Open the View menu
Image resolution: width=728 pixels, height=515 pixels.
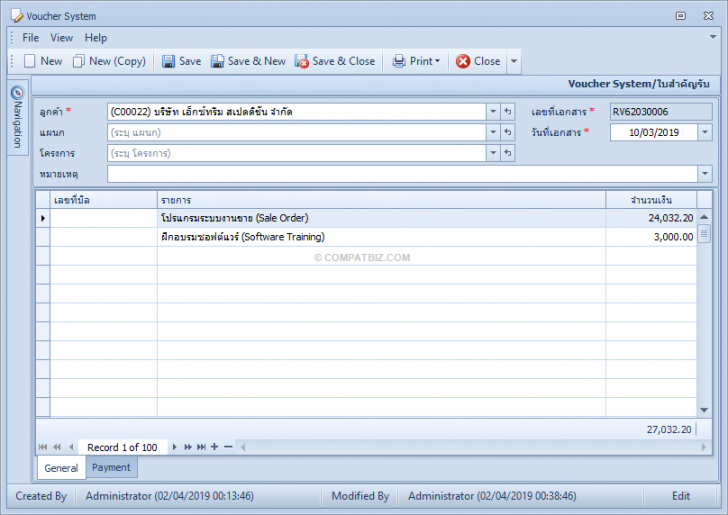(x=61, y=38)
